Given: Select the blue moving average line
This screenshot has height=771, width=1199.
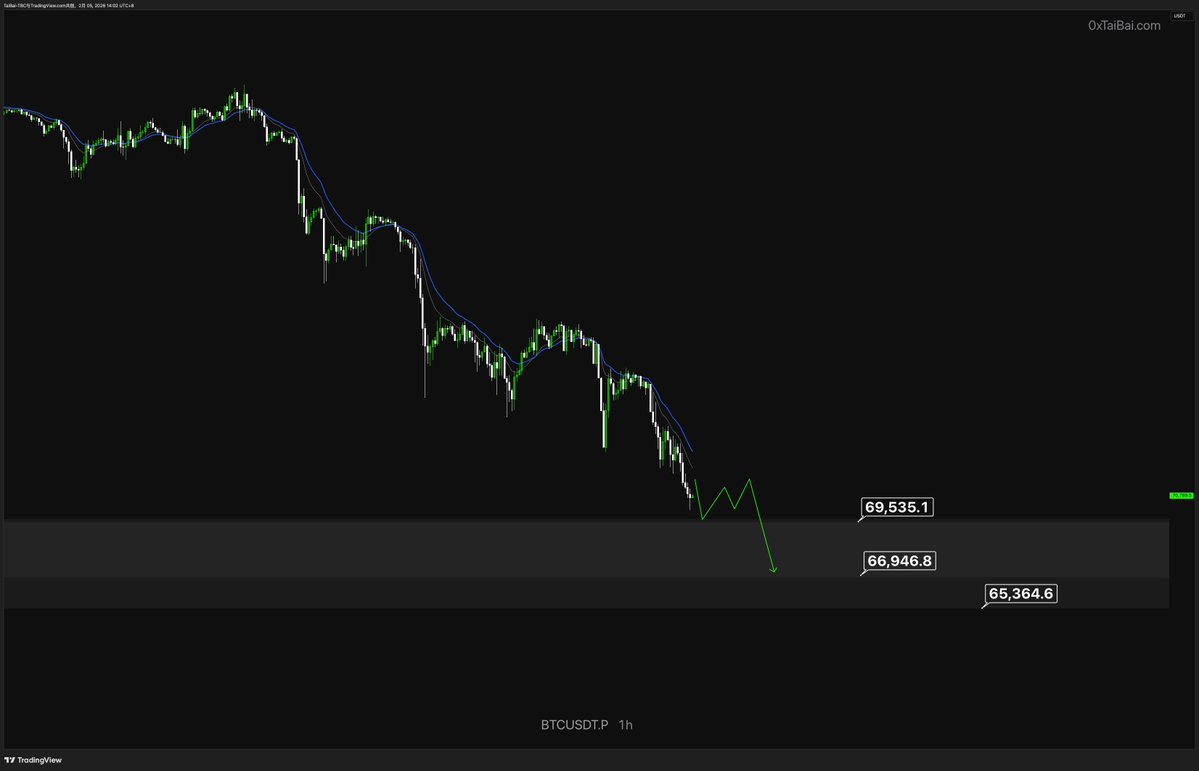Looking at the screenshot, I should (340, 215).
